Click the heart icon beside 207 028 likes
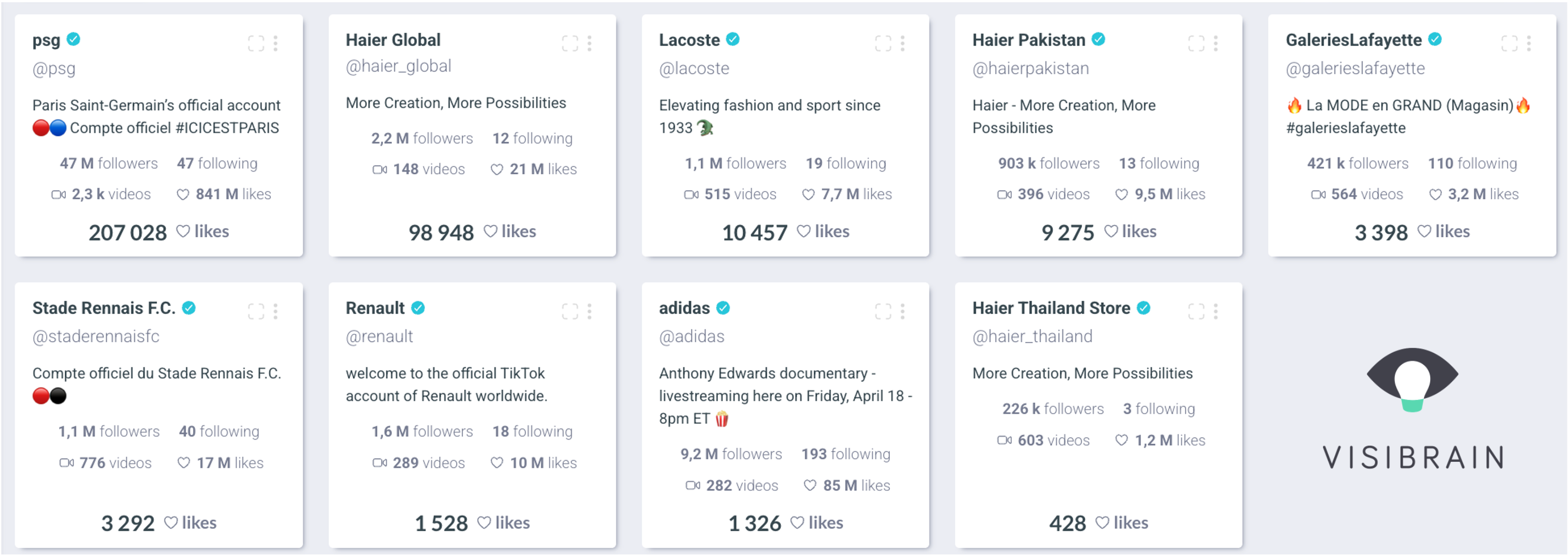The width and height of the screenshot is (1568, 555). click(x=183, y=231)
